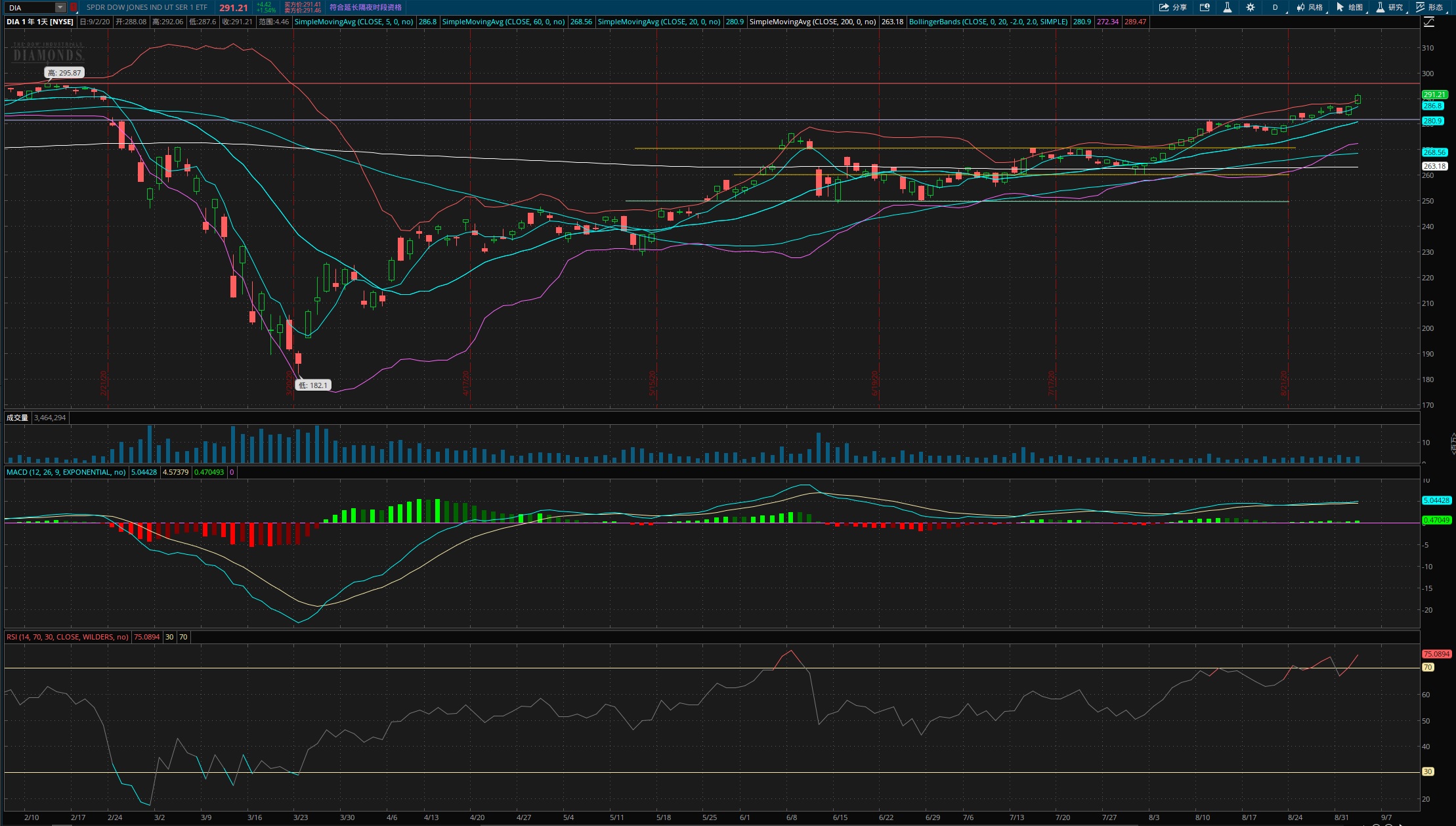Click the MACD (12, 26, 9, EXPONENTIAL) label

coord(66,472)
